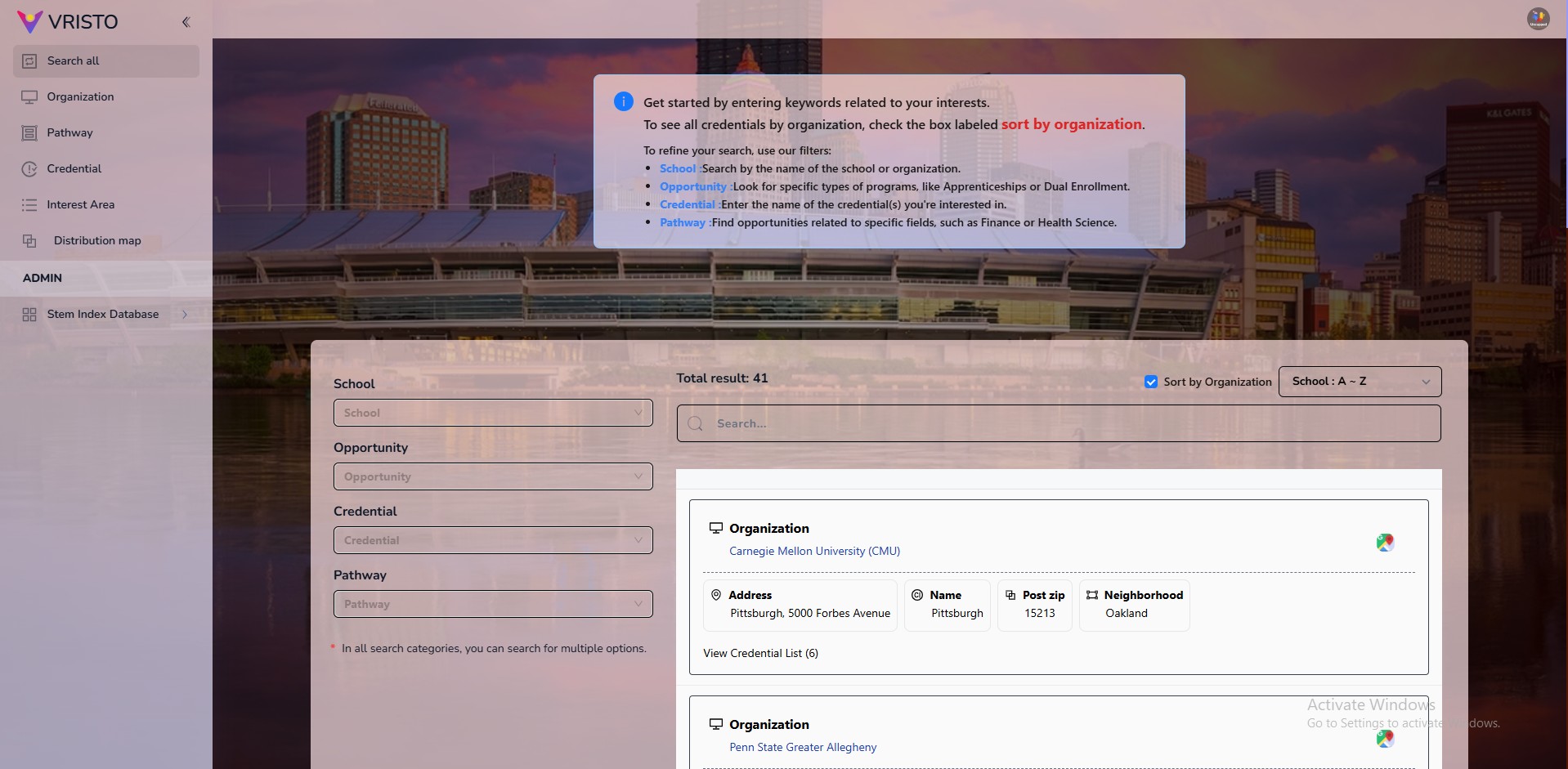Click the Search all sidebar icon
Viewport: 1568px width, 769px height.
click(29, 61)
